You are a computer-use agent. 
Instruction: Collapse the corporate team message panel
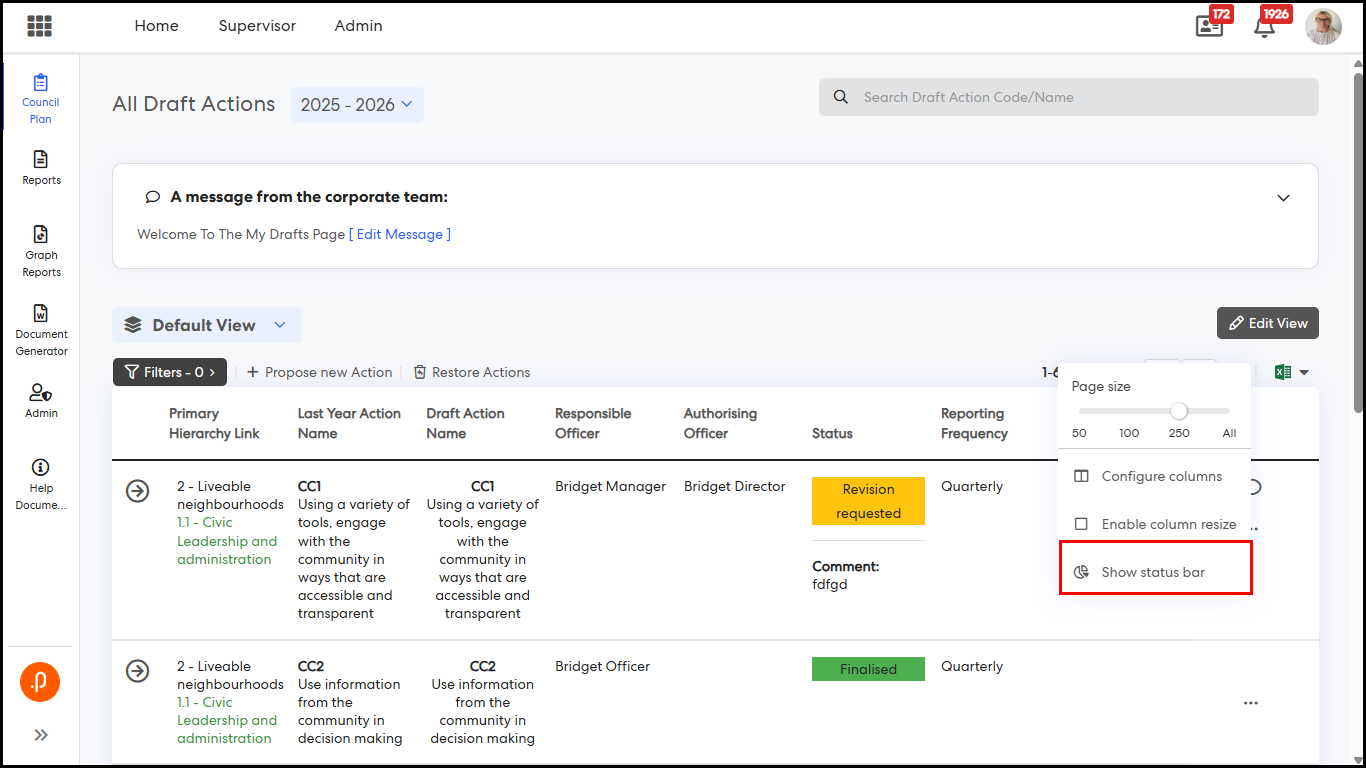(x=1283, y=198)
